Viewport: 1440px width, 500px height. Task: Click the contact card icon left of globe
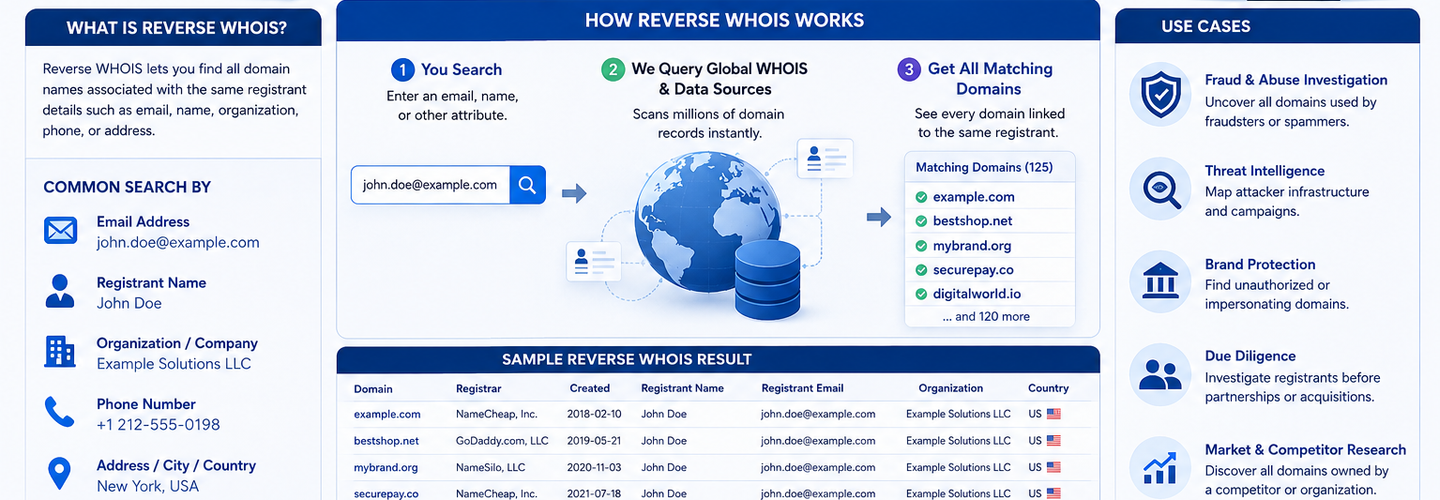(593, 261)
